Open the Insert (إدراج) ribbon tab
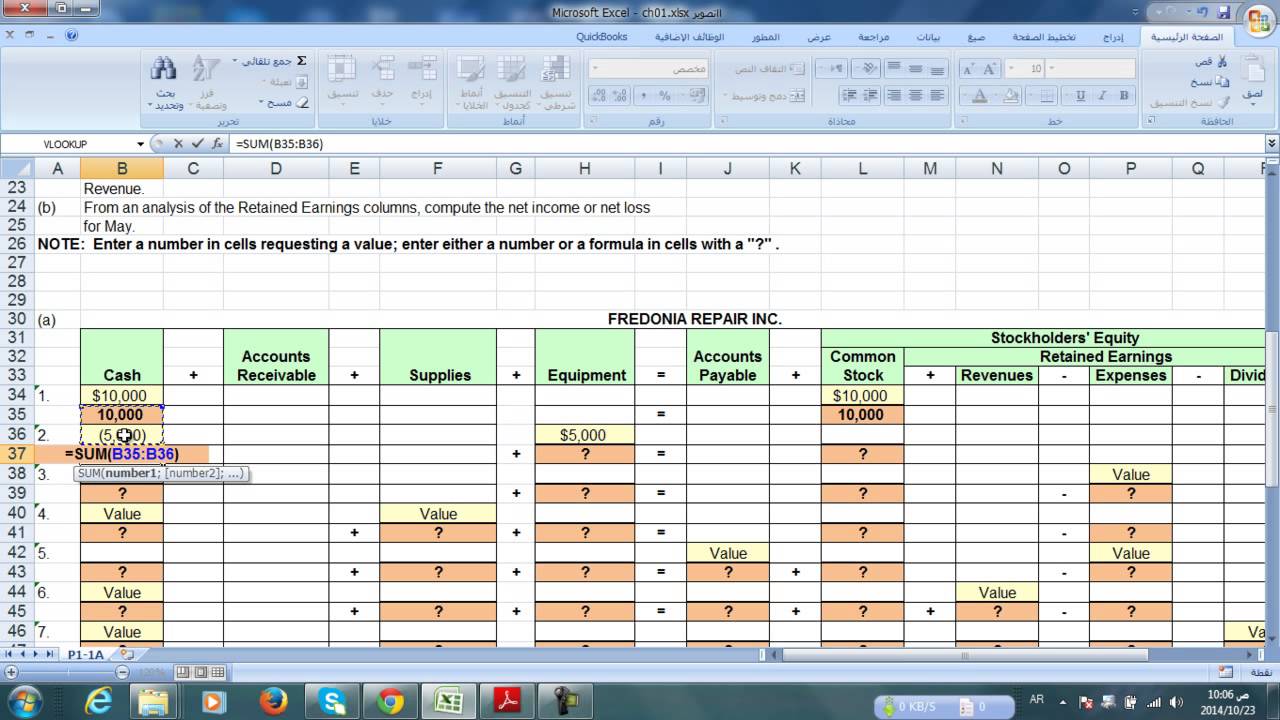1280x720 pixels. click(x=1112, y=36)
